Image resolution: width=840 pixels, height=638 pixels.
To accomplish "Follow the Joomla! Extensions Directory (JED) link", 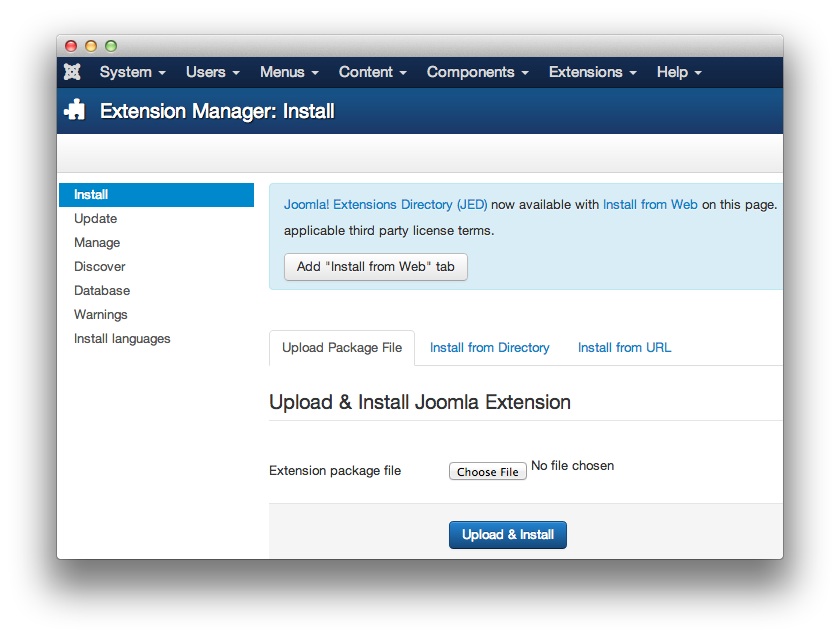I will tap(385, 205).
